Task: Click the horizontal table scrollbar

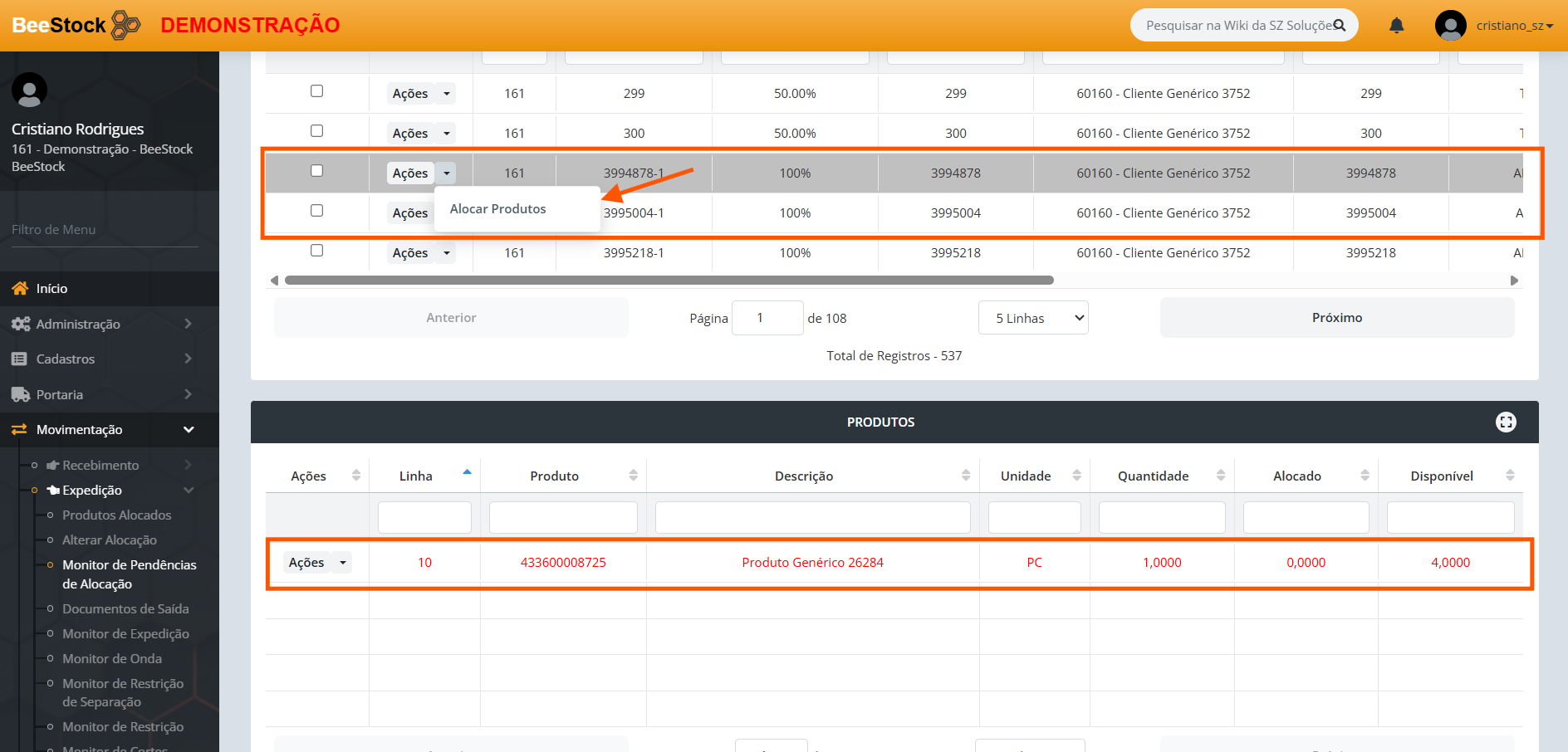Action: point(669,281)
